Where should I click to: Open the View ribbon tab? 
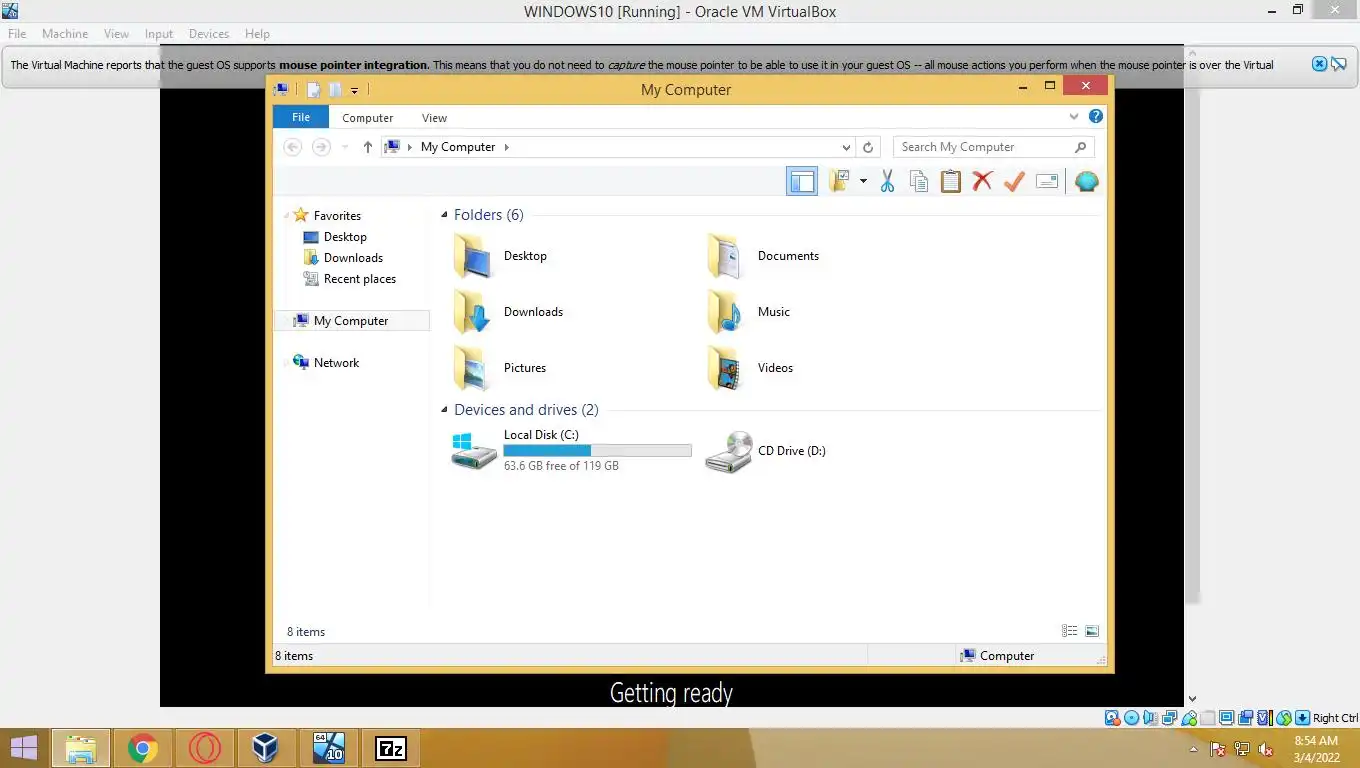pos(434,118)
